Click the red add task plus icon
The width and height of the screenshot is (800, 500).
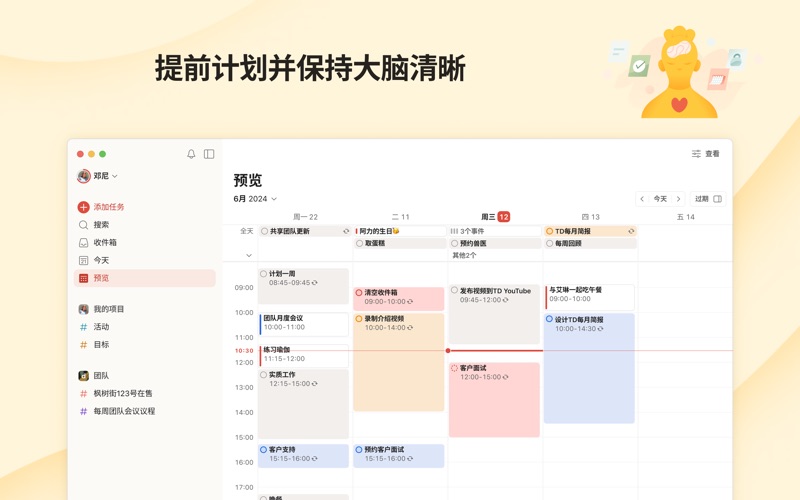83,207
